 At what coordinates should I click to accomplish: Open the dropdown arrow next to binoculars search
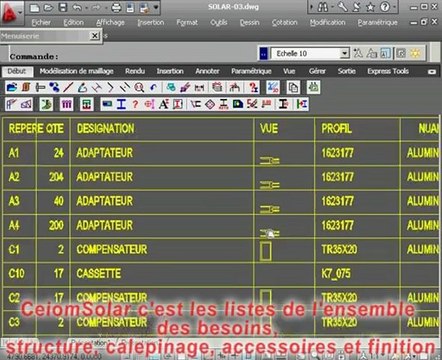(x=332, y=7)
